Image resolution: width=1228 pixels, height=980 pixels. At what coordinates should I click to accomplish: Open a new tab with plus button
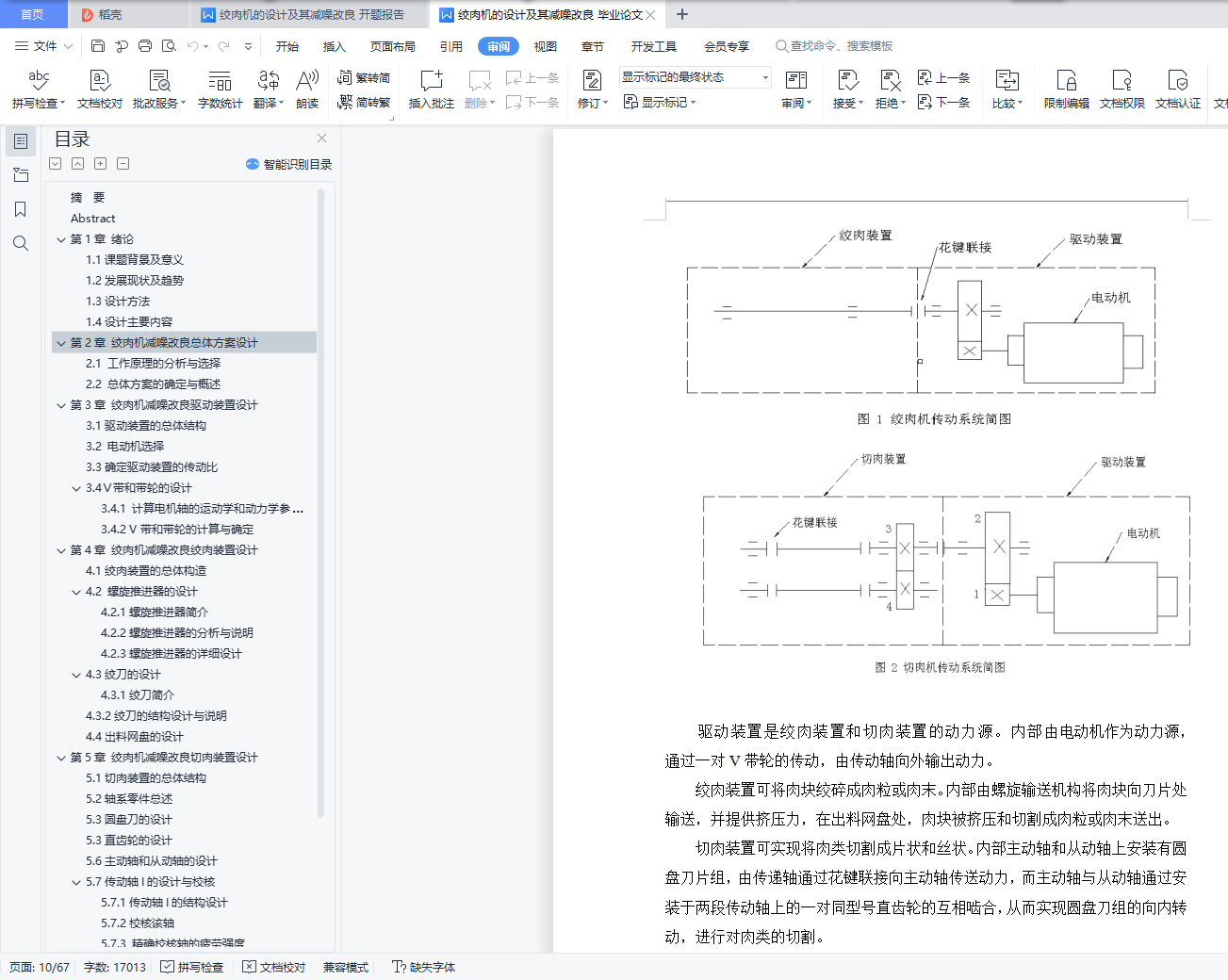click(x=682, y=14)
